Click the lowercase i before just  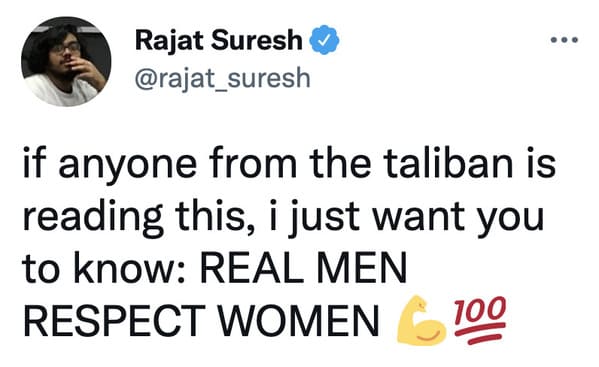(273, 216)
